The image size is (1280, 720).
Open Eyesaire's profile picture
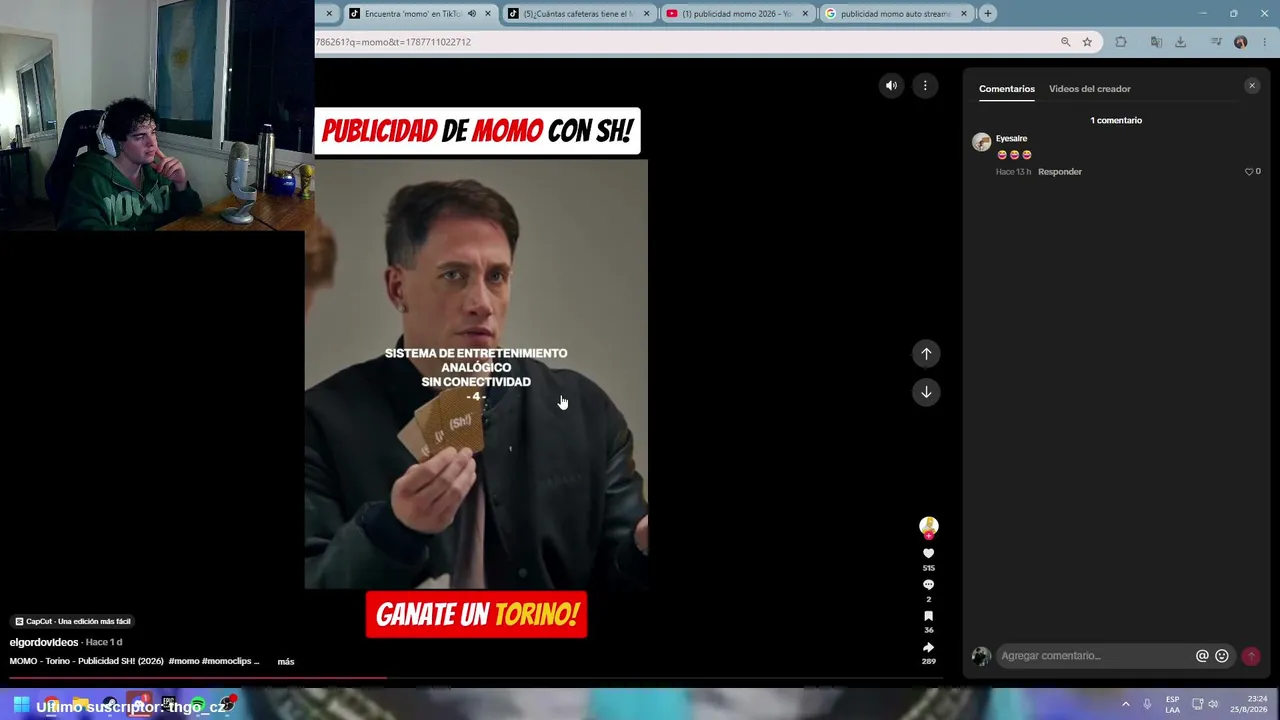point(981,142)
